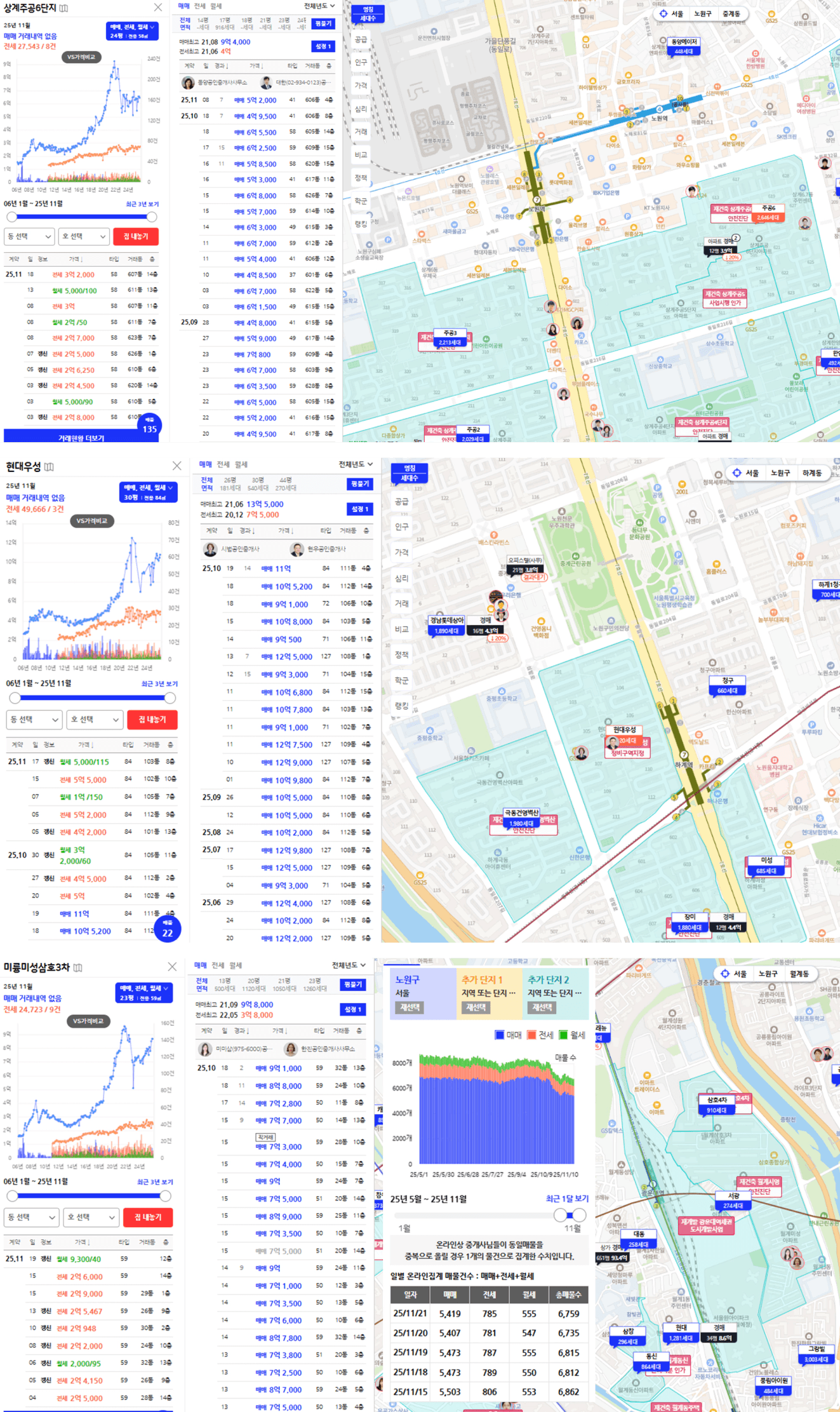Toggle 명칭 세대수 labels on the 중계동 map
The height and width of the screenshot is (1412, 840).
click(368, 14)
